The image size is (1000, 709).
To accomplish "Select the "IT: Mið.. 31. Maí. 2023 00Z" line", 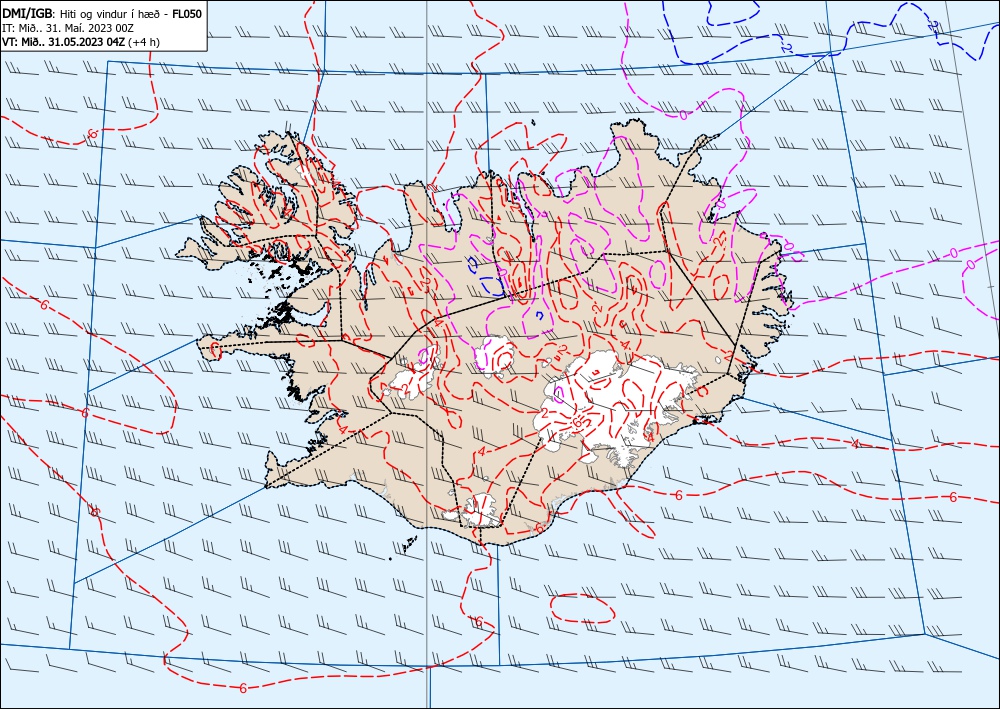I will pos(68,28).
